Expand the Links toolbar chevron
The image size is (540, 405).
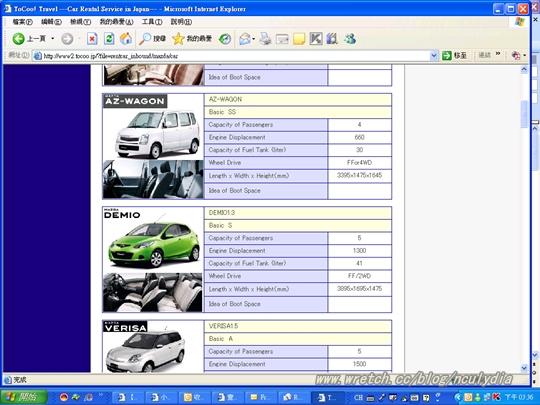498,54
